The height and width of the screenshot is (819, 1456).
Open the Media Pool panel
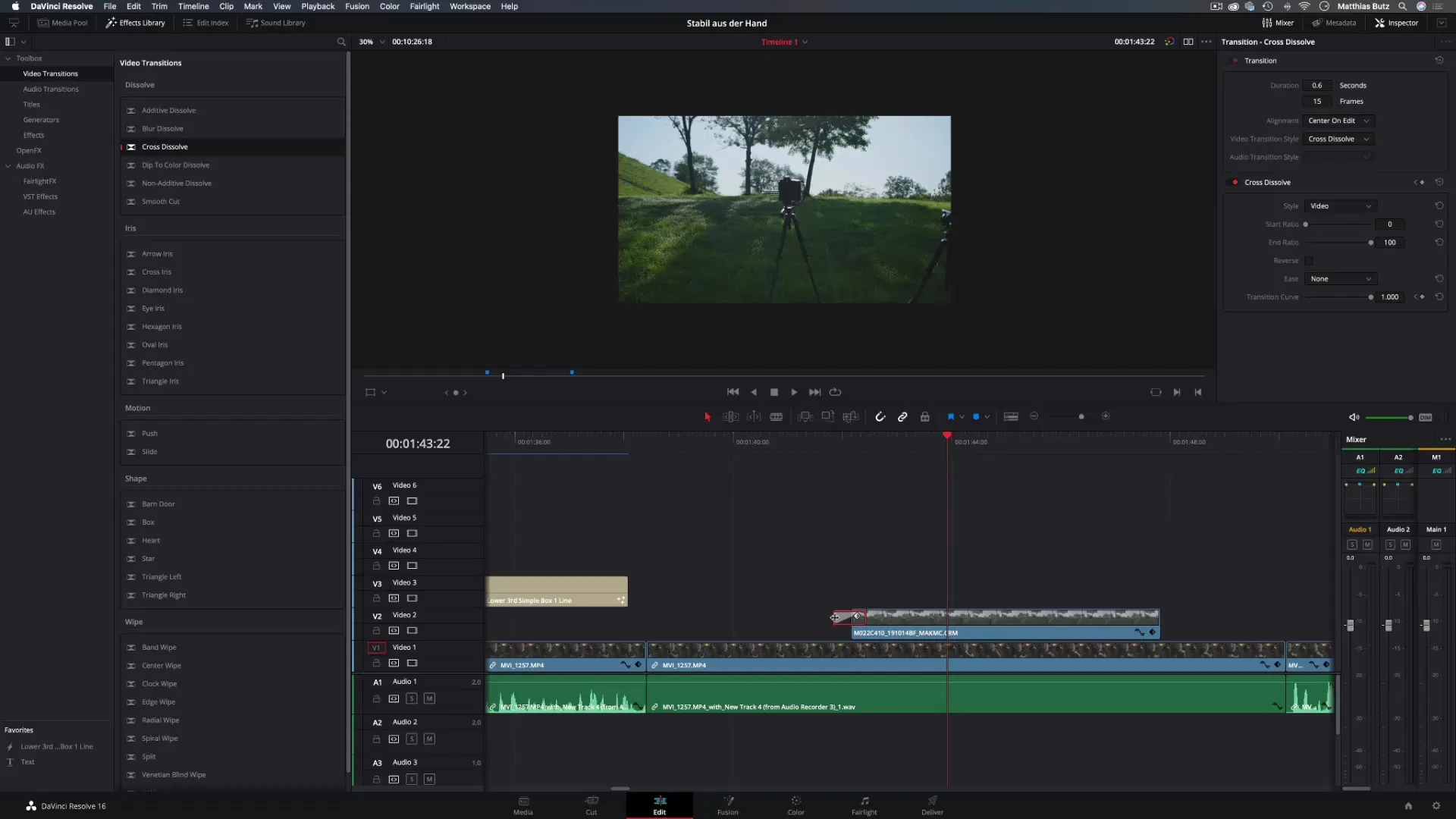[63, 23]
